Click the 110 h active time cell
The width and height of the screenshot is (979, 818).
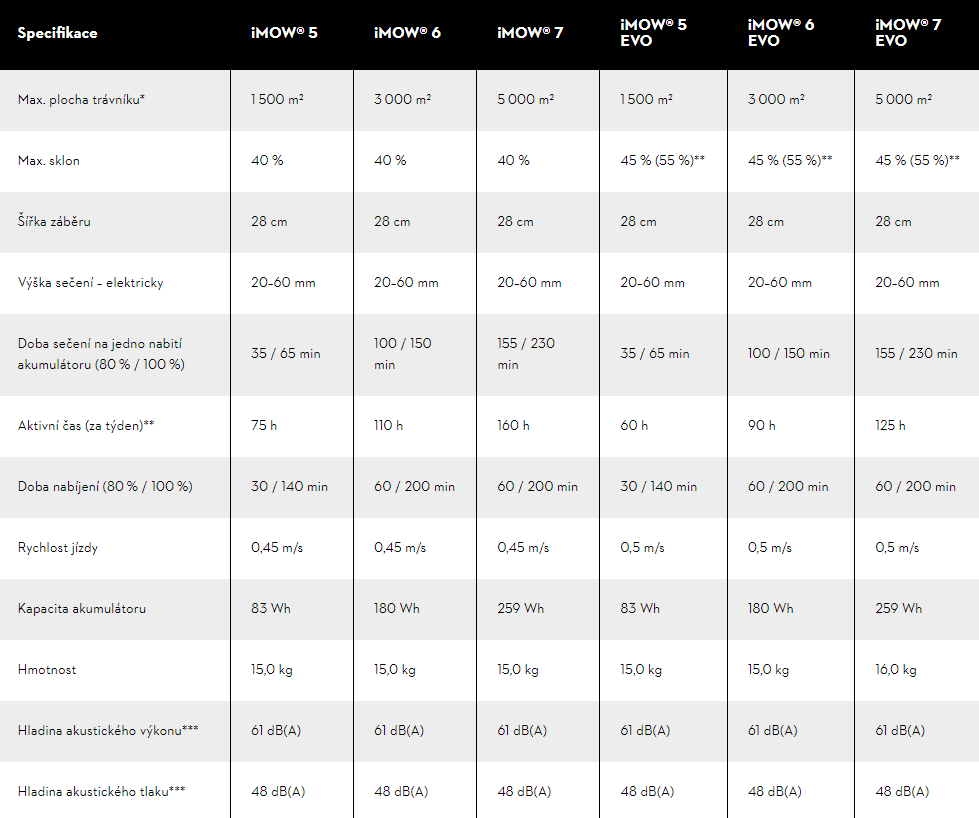pos(388,425)
